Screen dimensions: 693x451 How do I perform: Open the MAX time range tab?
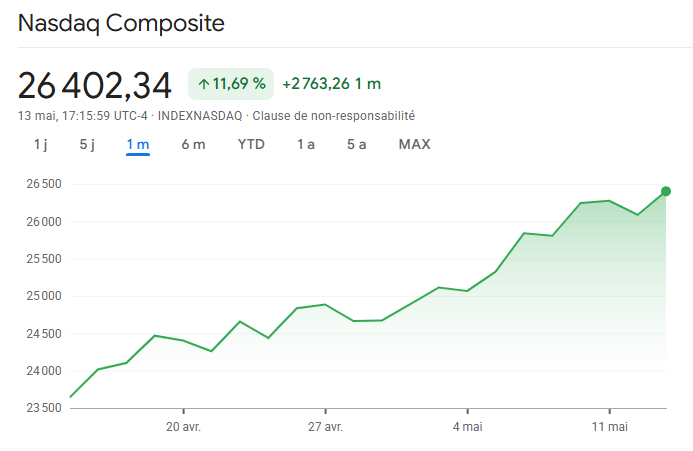click(415, 145)
